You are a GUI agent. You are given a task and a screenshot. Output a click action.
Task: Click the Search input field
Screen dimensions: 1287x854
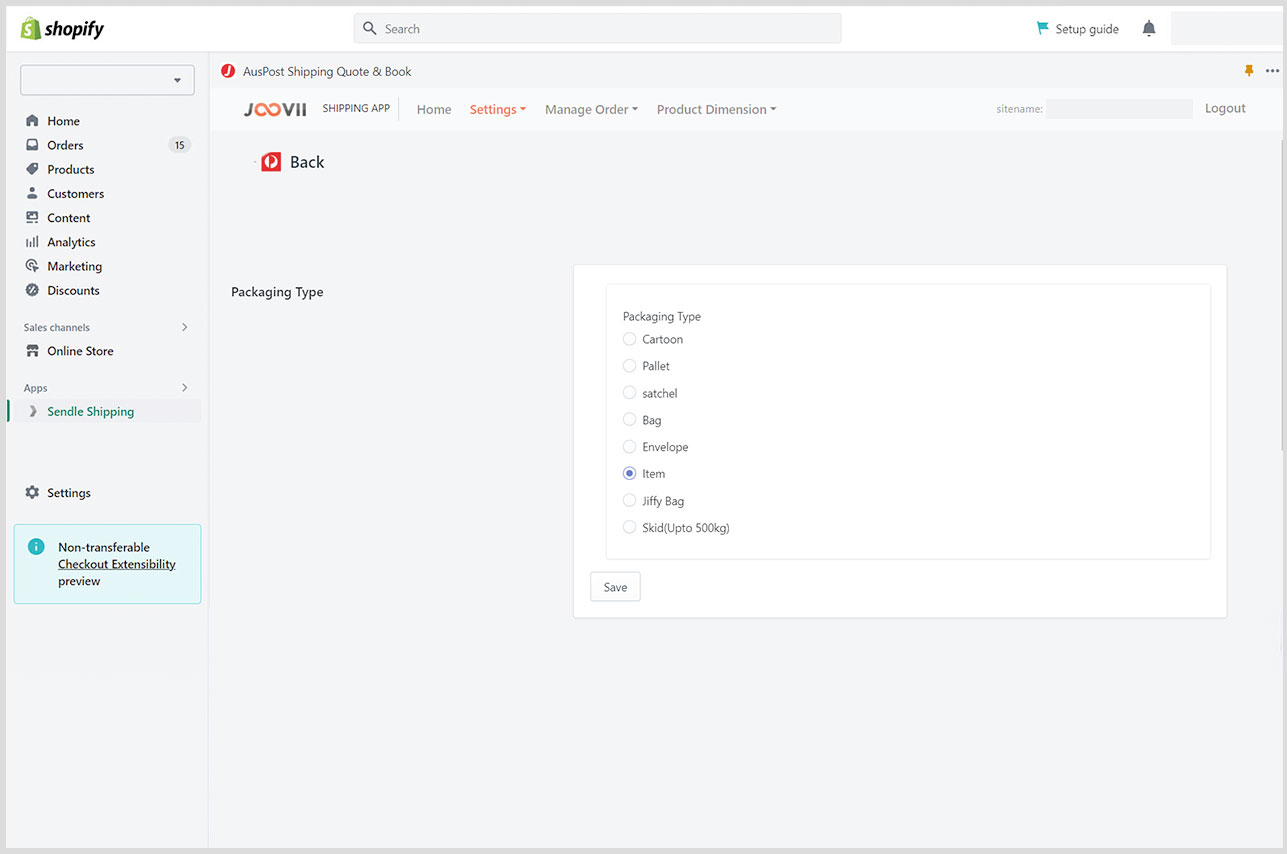pos(597,29)
